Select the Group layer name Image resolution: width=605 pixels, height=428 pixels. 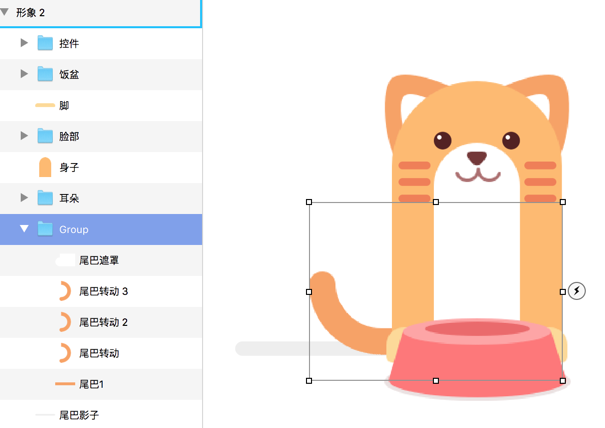coord(74,229)
